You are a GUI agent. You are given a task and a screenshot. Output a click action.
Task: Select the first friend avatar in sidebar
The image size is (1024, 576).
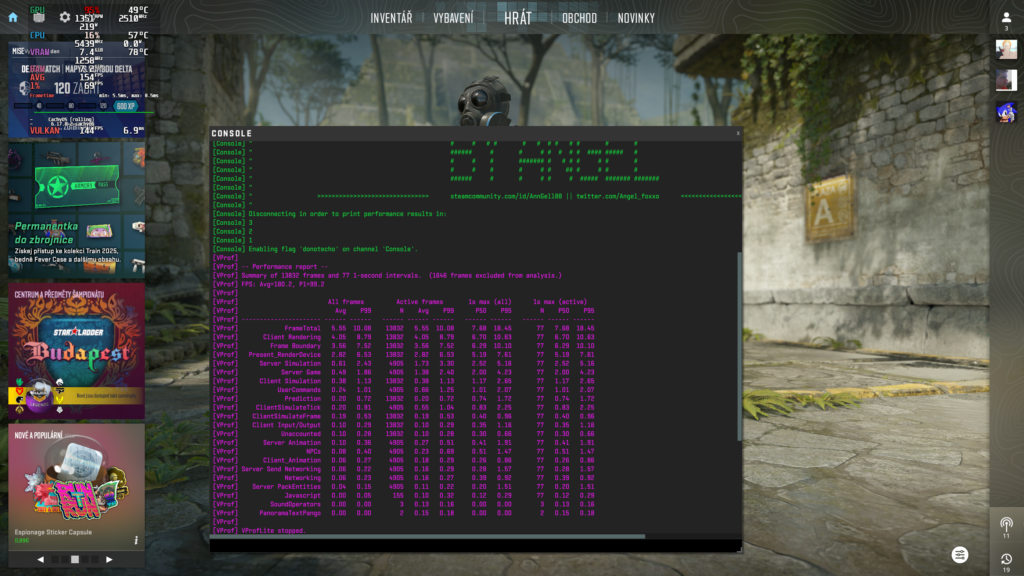coord(1006,50)
